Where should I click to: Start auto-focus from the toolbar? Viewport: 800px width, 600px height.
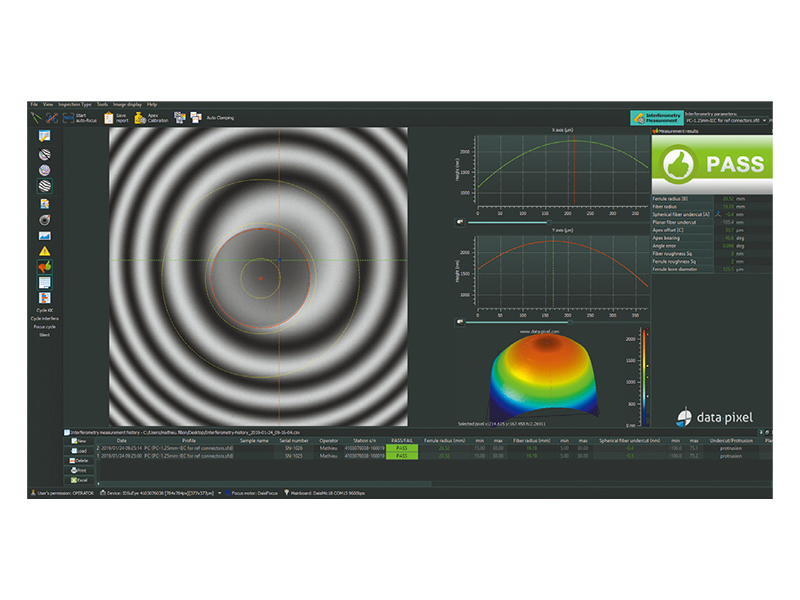[79, 118]
